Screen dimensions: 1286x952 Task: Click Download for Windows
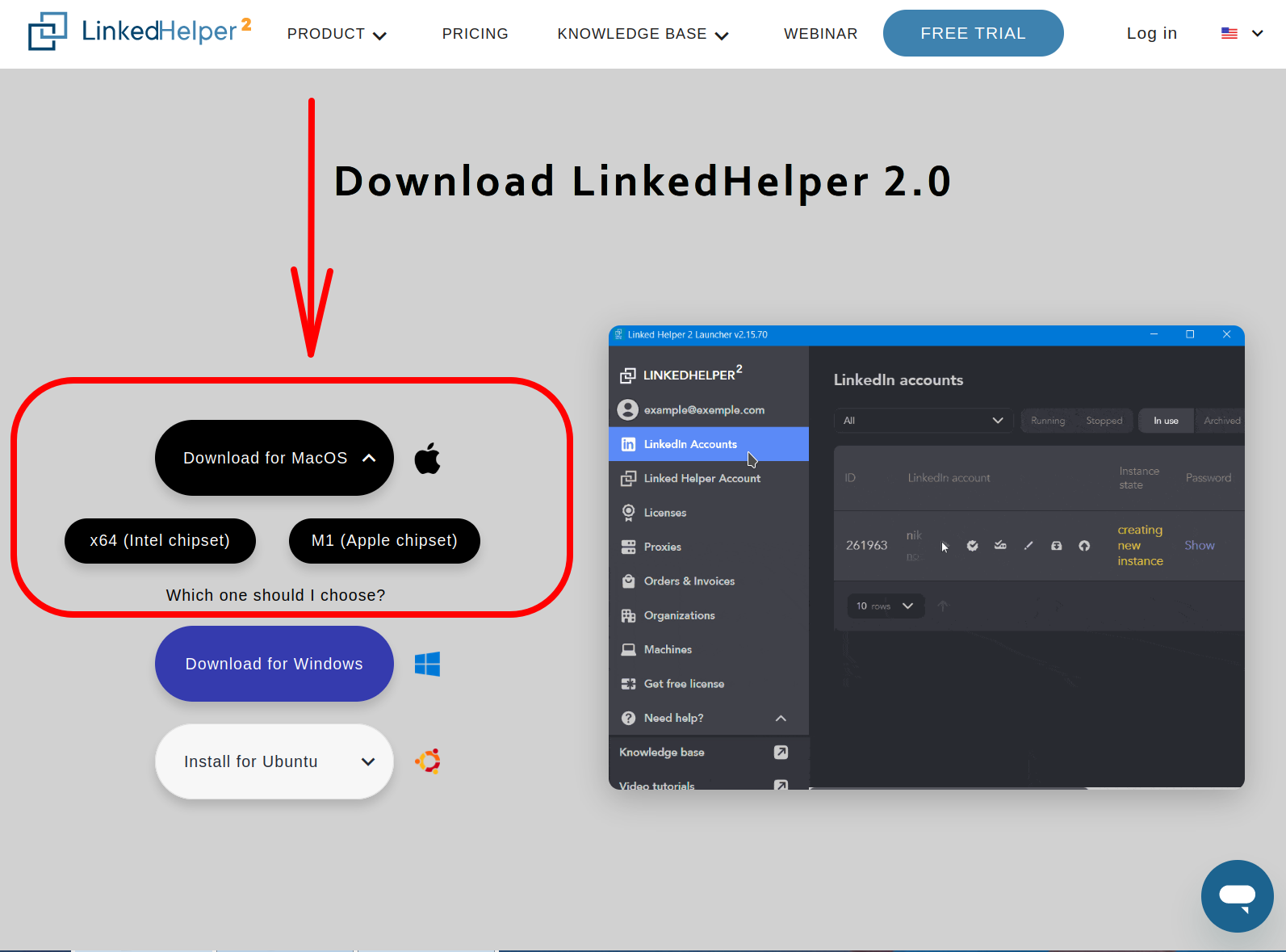click(x=274, y=664)
